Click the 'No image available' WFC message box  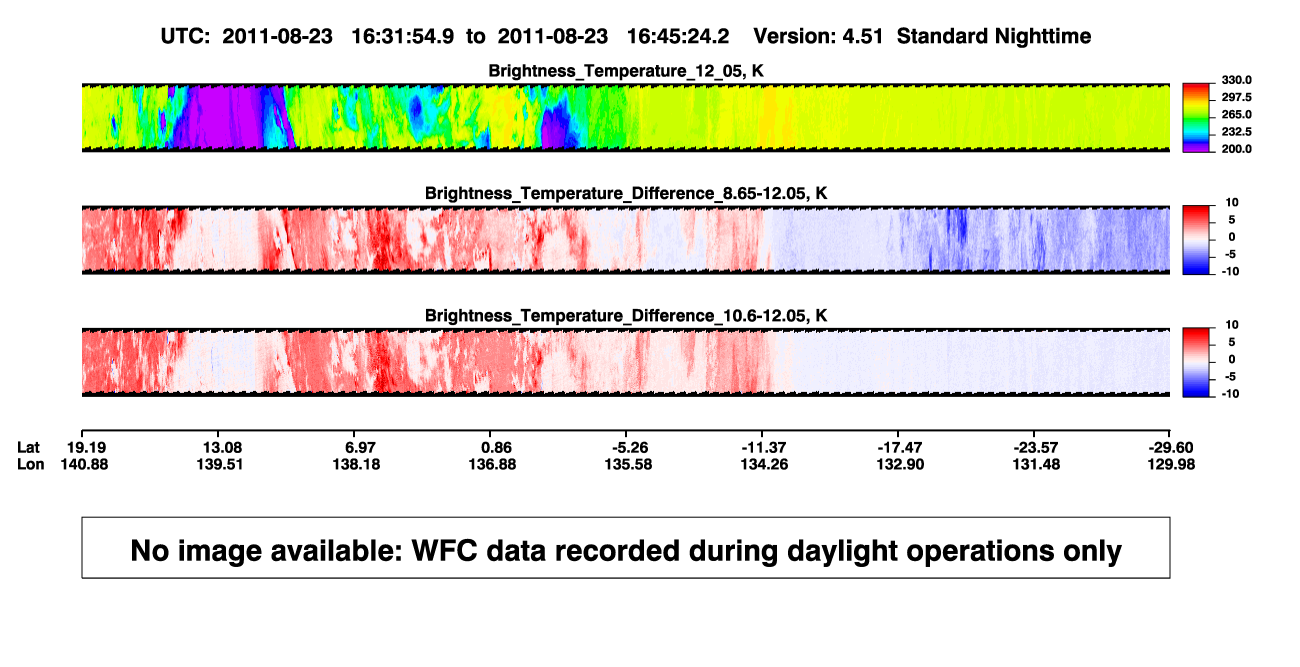[626, 547]
